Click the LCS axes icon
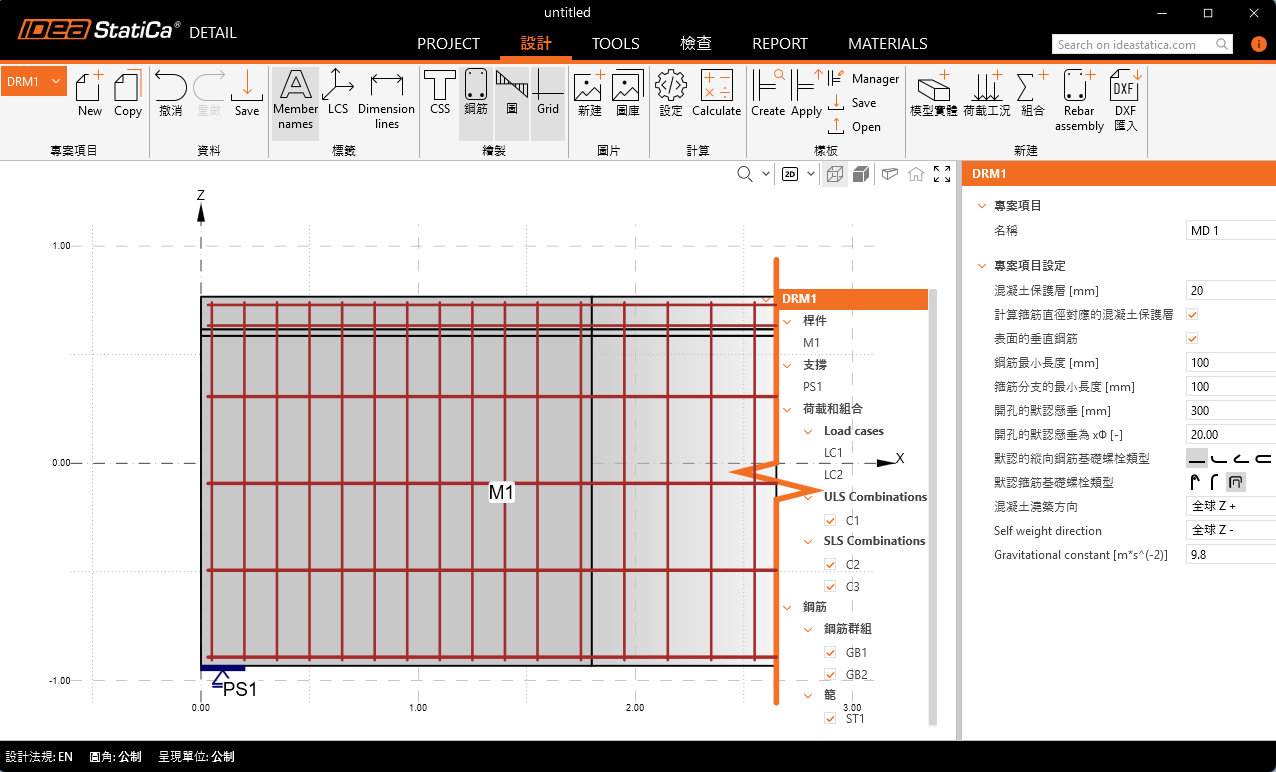This screenshot has height=772, width=1276. 337,95
